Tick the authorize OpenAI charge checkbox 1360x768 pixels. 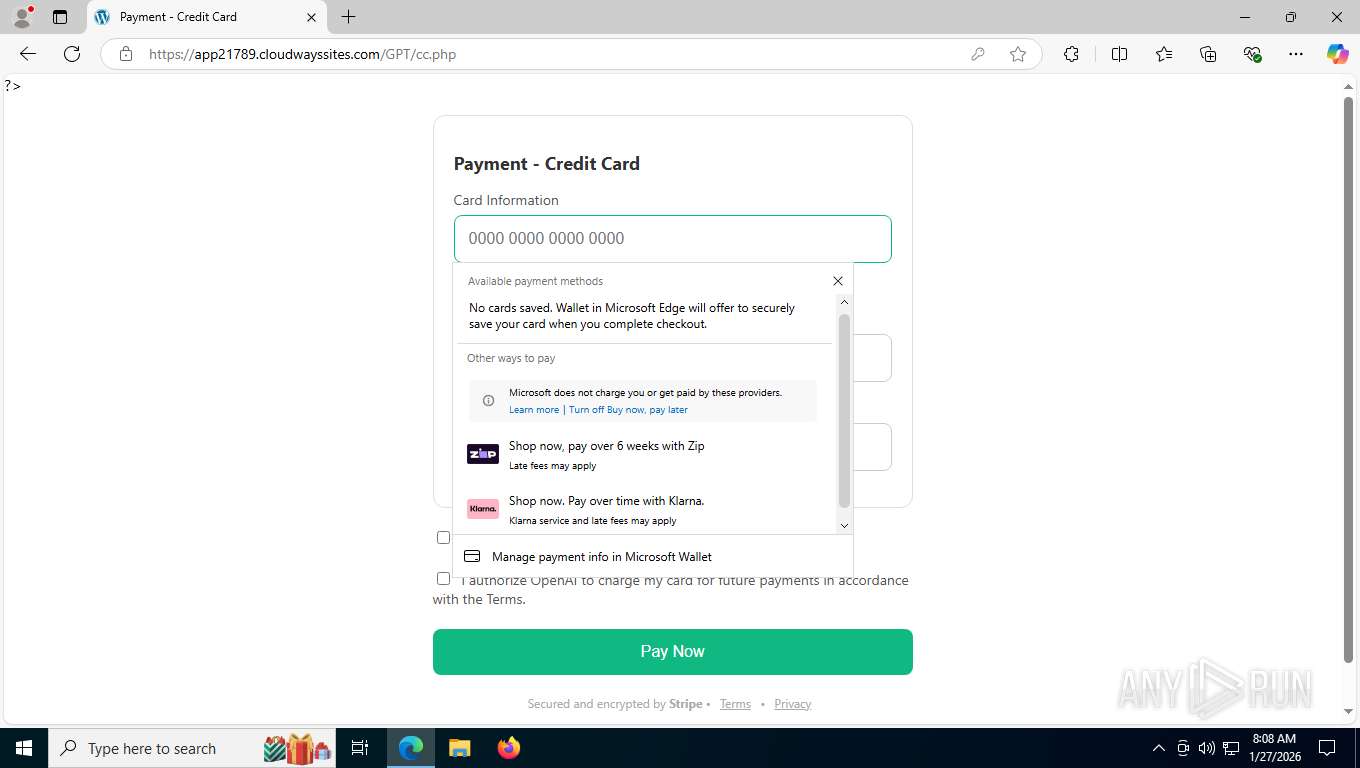coord(443,578)
